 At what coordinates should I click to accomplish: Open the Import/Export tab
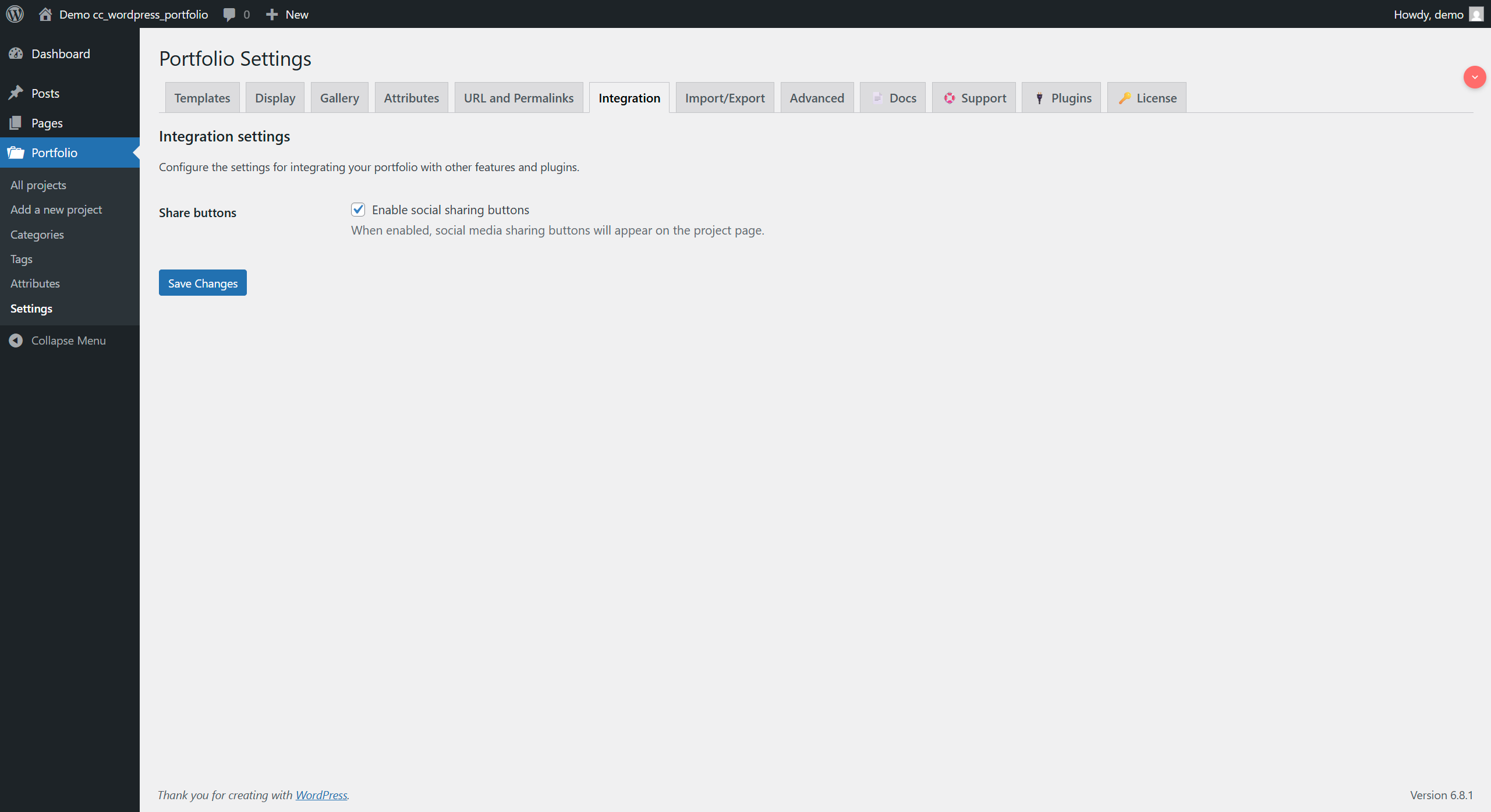pos(724,98)
